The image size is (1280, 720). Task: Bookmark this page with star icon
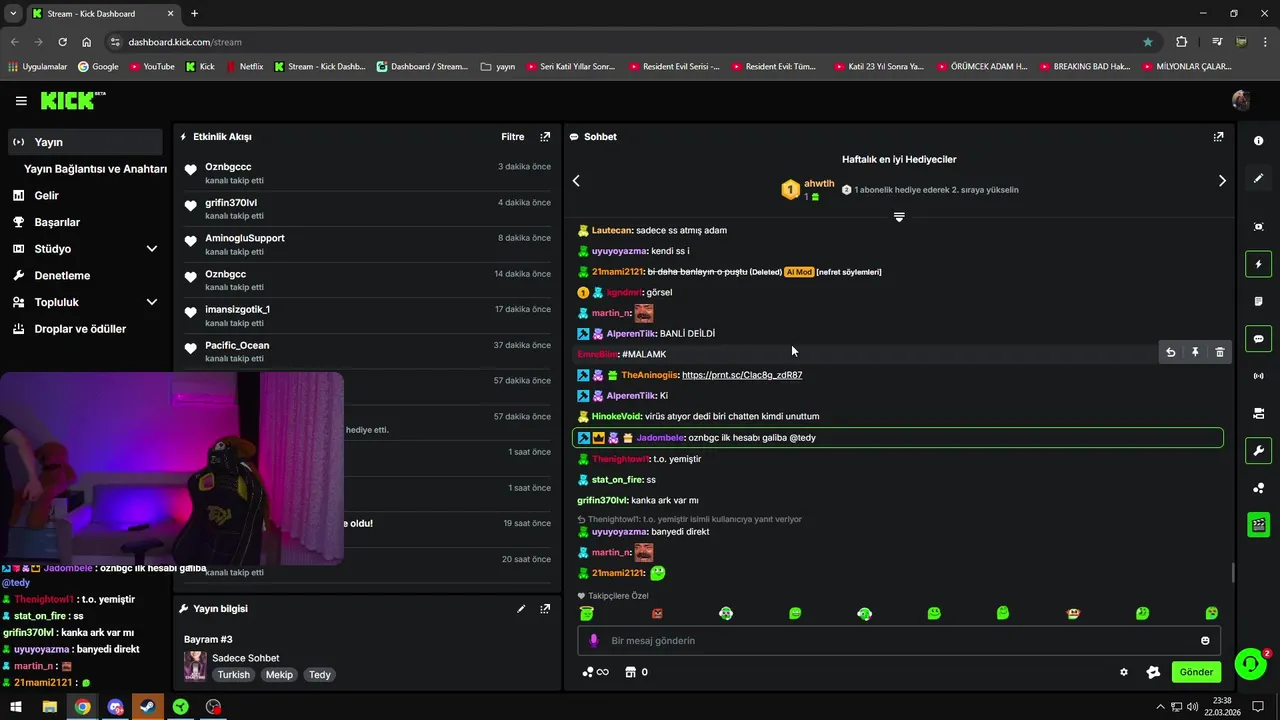1148,42
